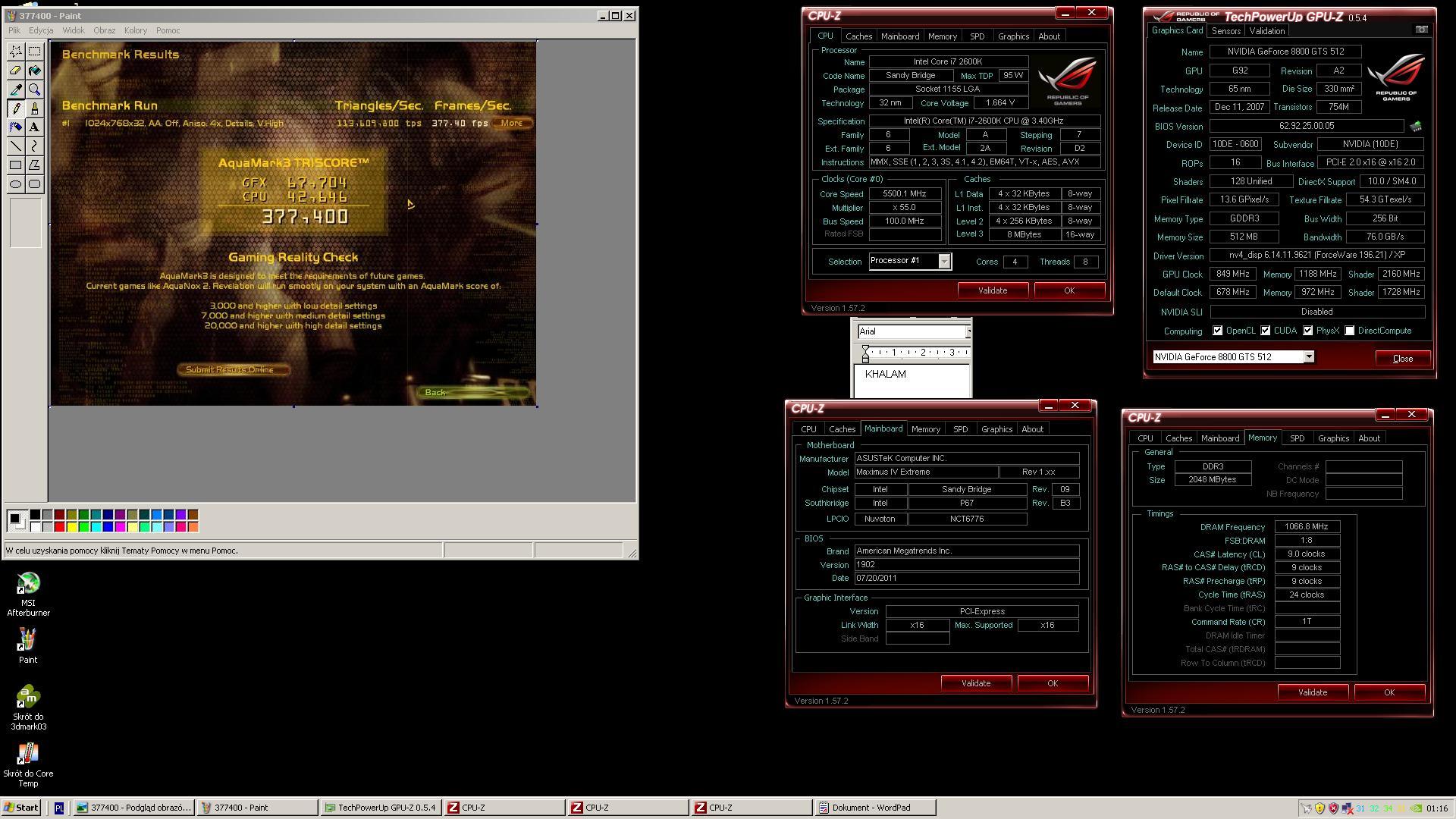The width and height of the screenshot is (1456, 819).
Task: Switch to the Validation tab in GPU-Z
Action: [x=1266, y=31]
